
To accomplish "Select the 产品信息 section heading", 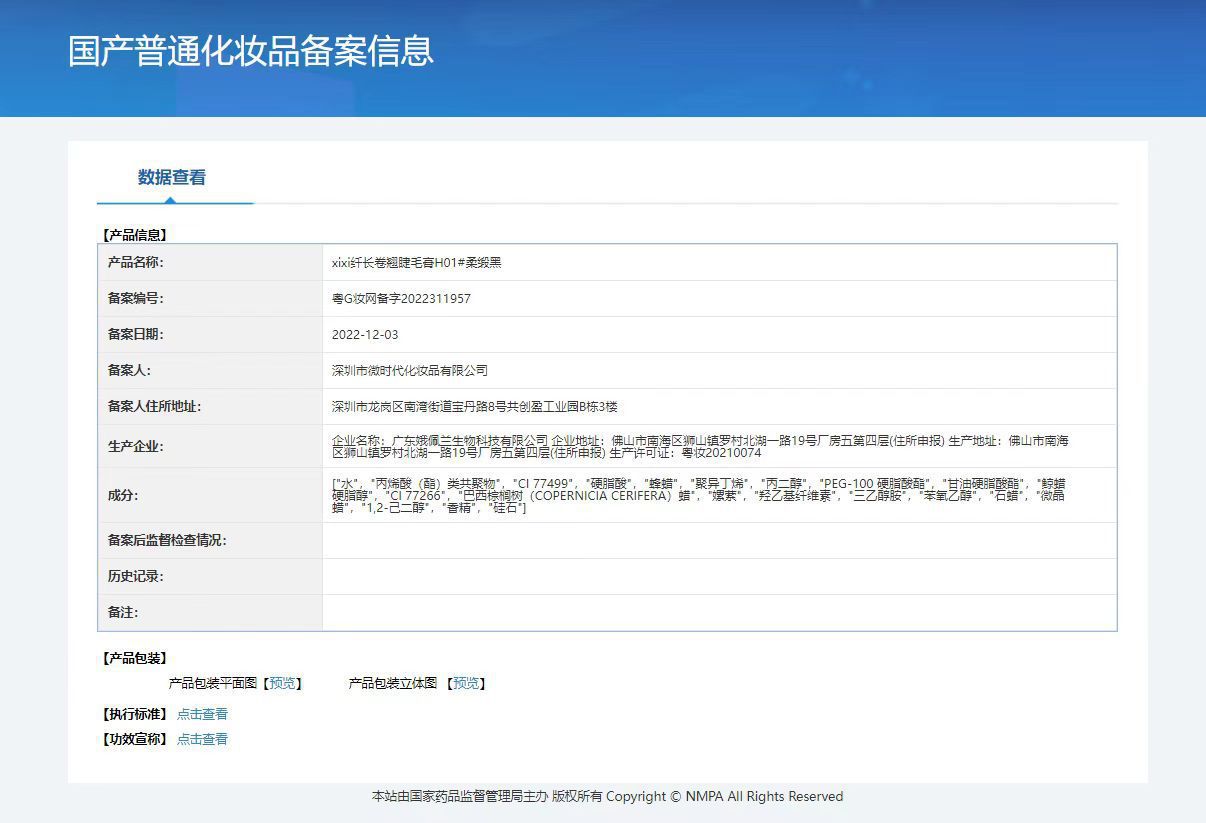I will point(134,235).
